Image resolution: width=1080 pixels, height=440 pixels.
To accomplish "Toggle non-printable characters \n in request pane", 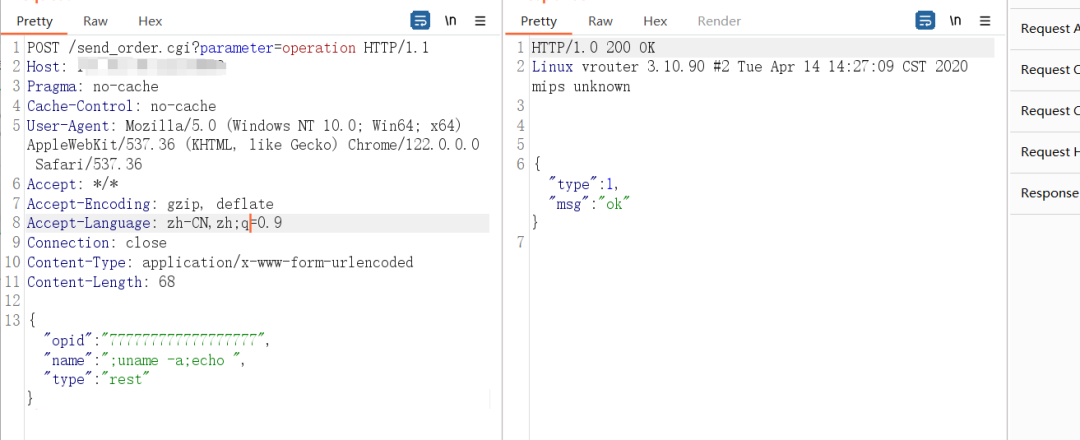I will (x=450, y=21).
